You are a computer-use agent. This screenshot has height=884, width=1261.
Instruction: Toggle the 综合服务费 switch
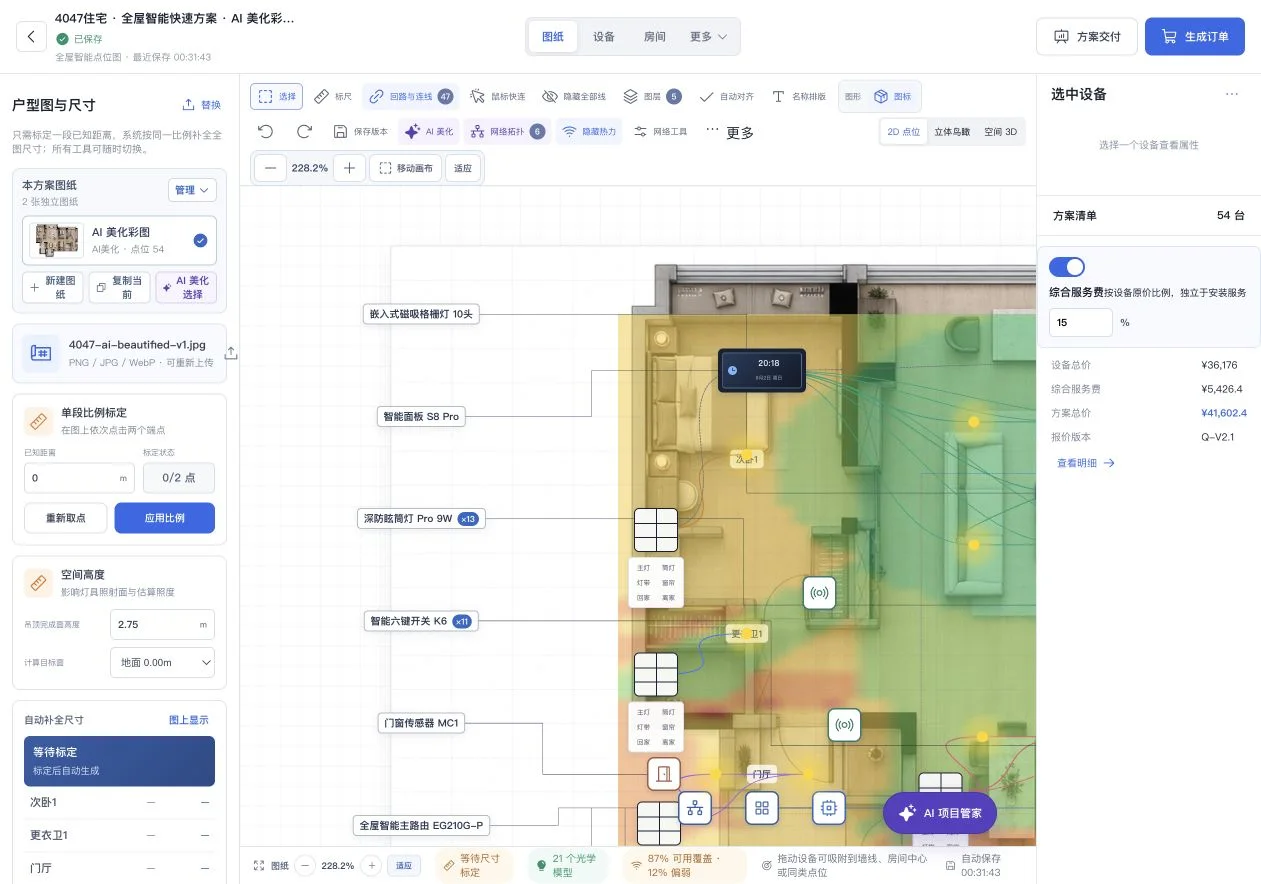point(1066,267)
